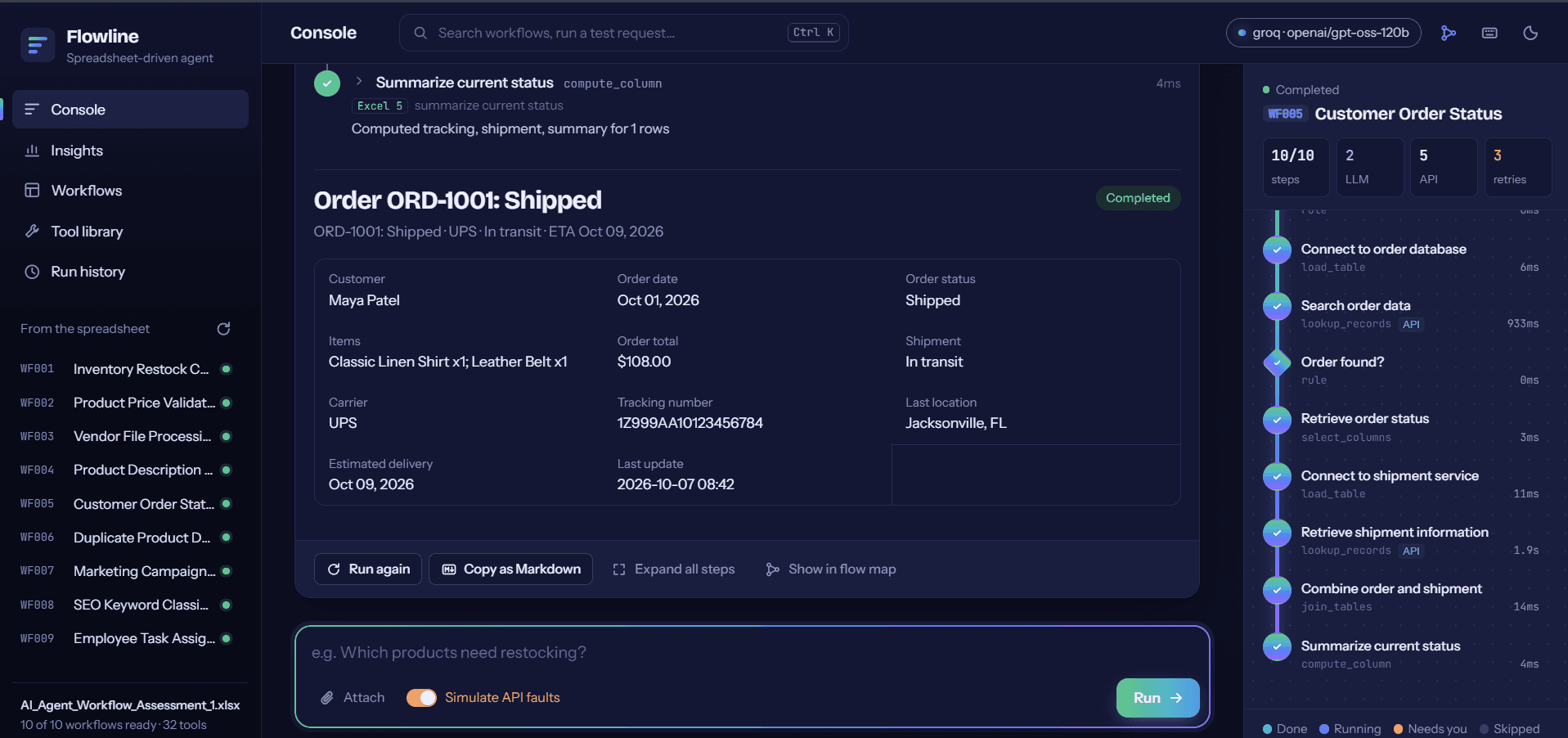Click the order total $108.00 value
The width and height of the screenshot is (1568, 738).
point(644,362)
